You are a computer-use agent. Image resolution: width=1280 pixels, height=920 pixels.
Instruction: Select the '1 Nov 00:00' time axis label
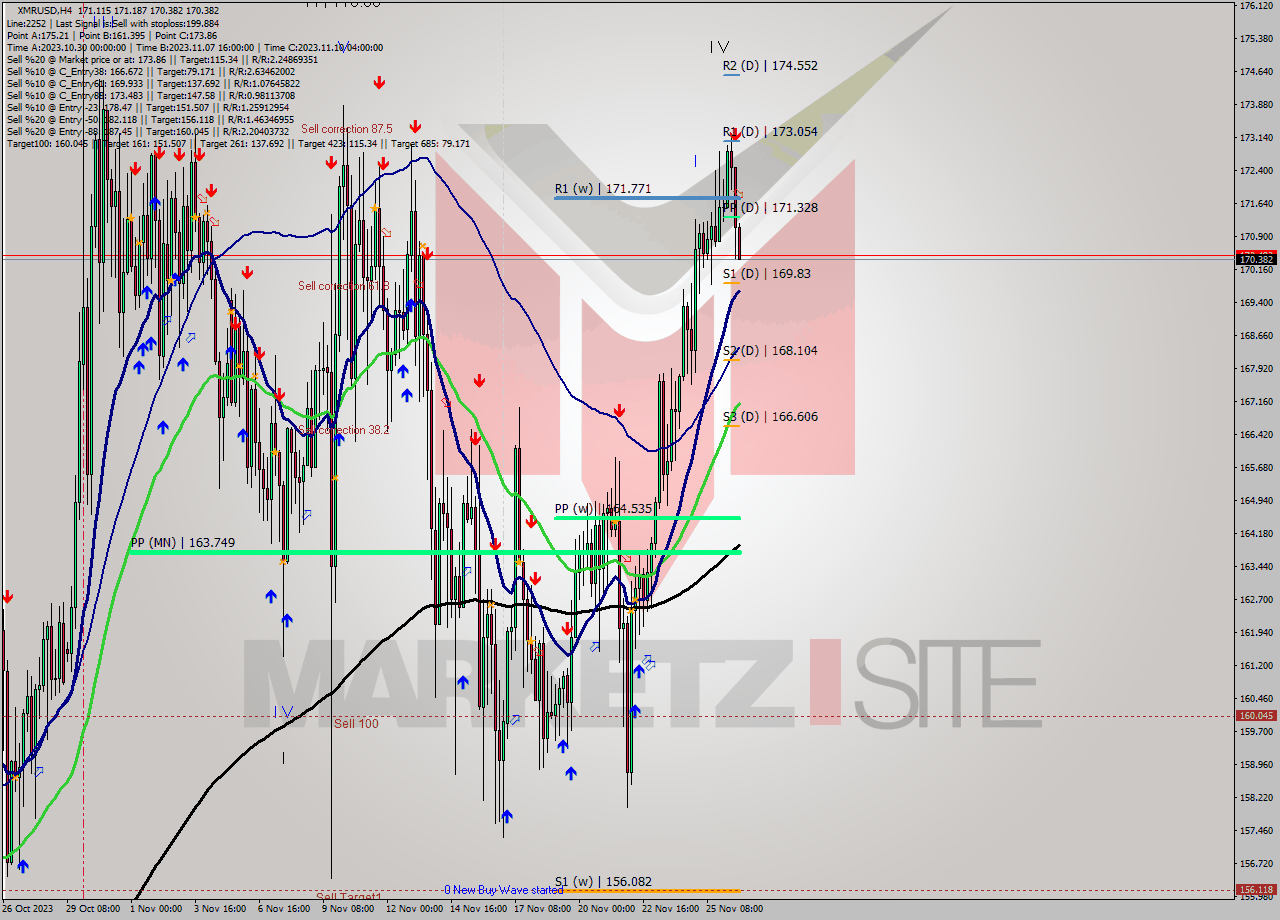tap(156, 909)
